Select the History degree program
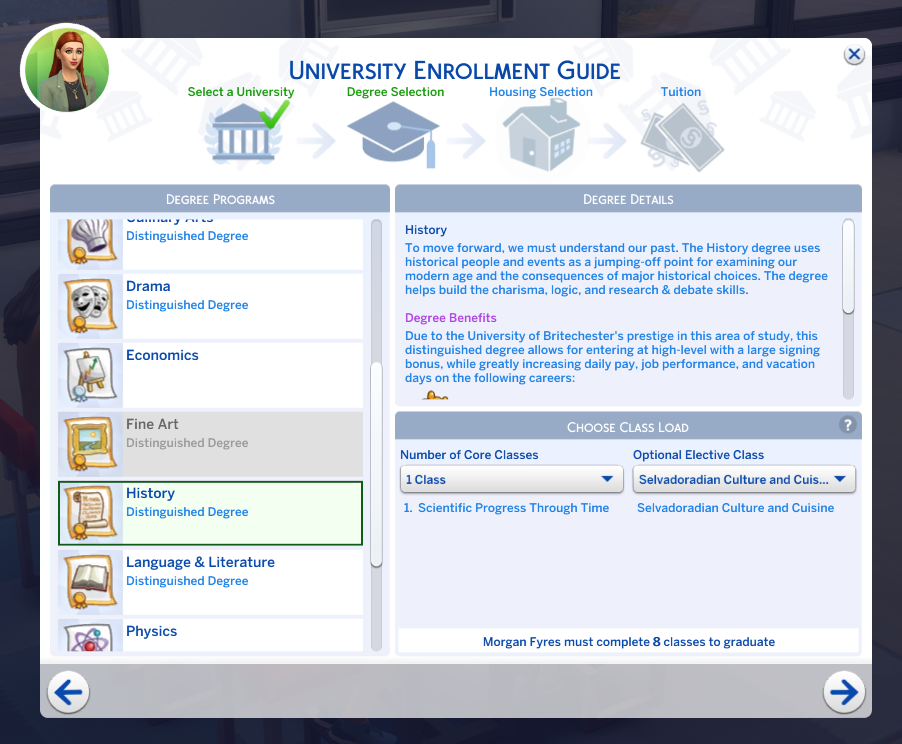Image resolution: width=902 pixels, height=744 pixels. pos(211,513)
